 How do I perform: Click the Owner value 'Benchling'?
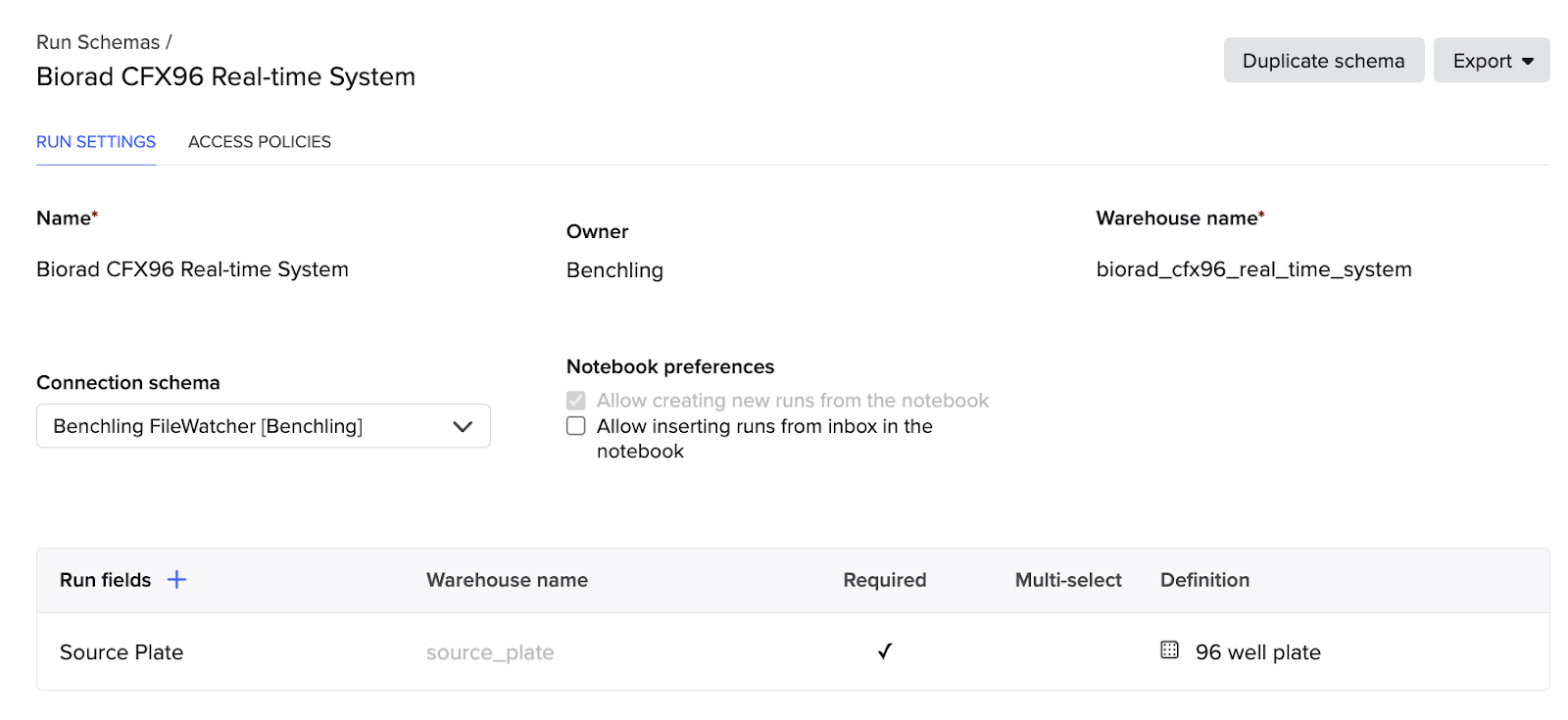pyautogui.click(x=614, y=270)
